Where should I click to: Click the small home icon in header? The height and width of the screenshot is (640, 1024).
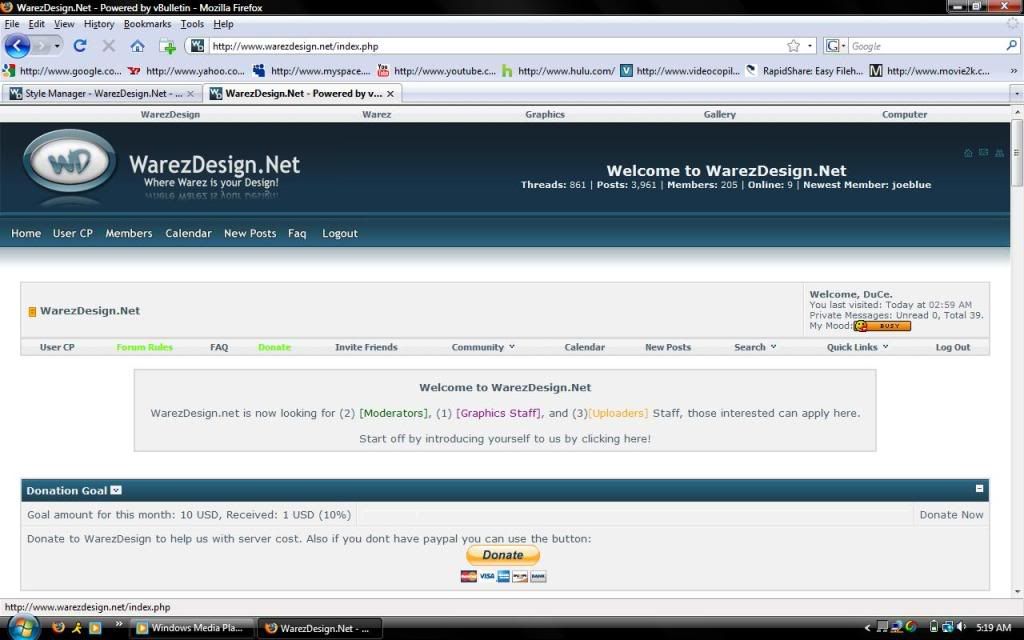point(968,153)
